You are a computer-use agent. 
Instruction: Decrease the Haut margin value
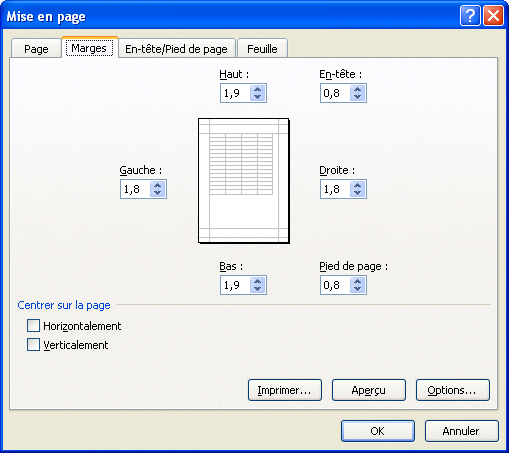coord(257,97)
